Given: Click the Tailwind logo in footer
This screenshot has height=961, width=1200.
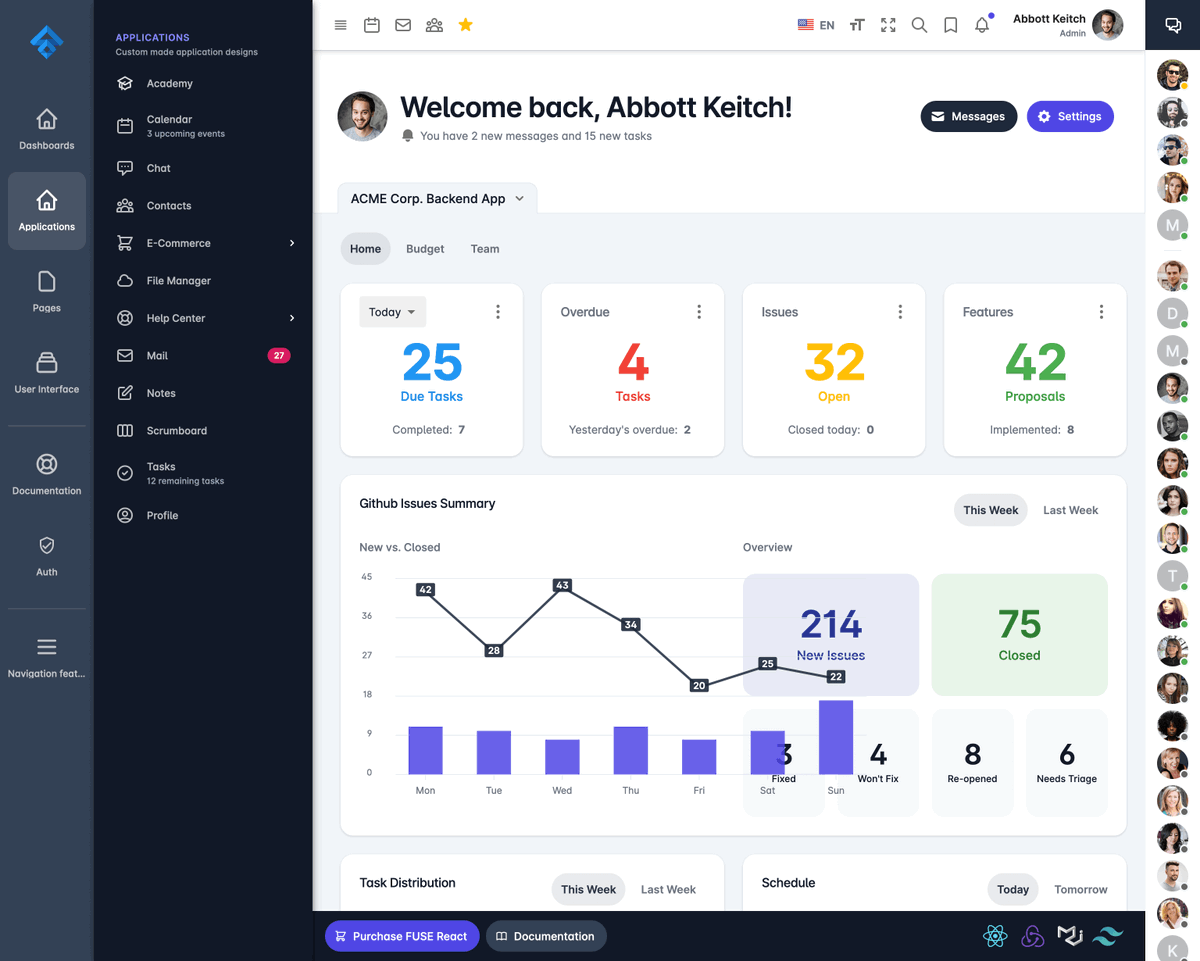Looking at the screenshot, I should coord(1108,936).
